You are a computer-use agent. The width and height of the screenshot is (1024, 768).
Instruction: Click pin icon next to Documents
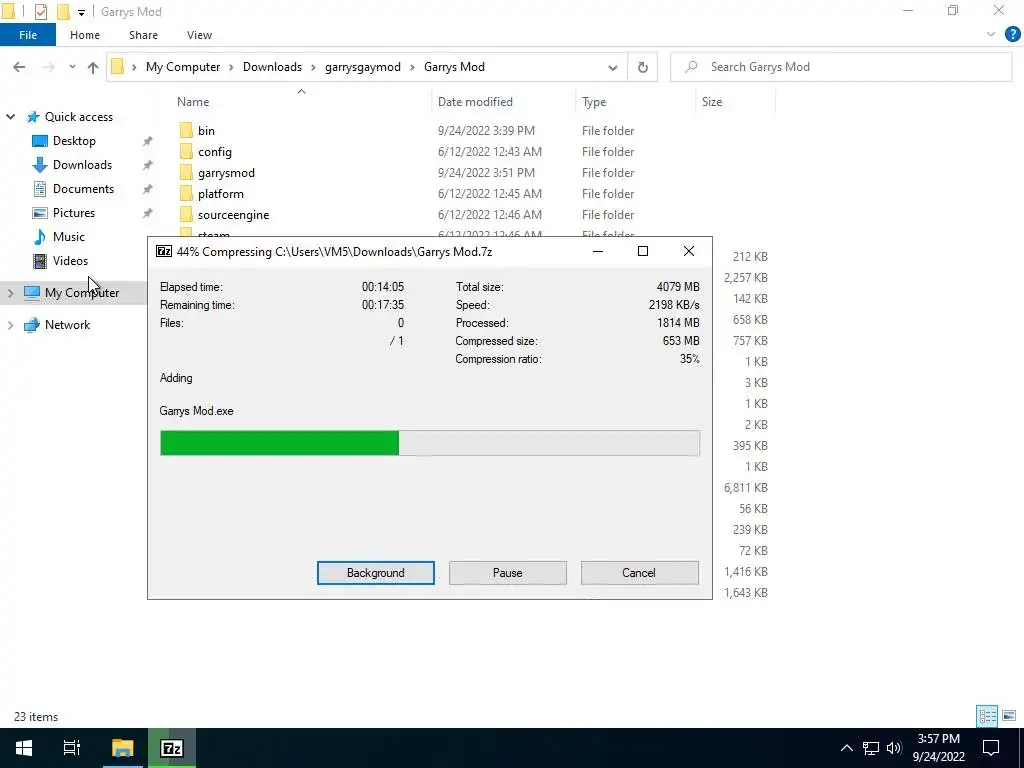[x=148, y=189]
